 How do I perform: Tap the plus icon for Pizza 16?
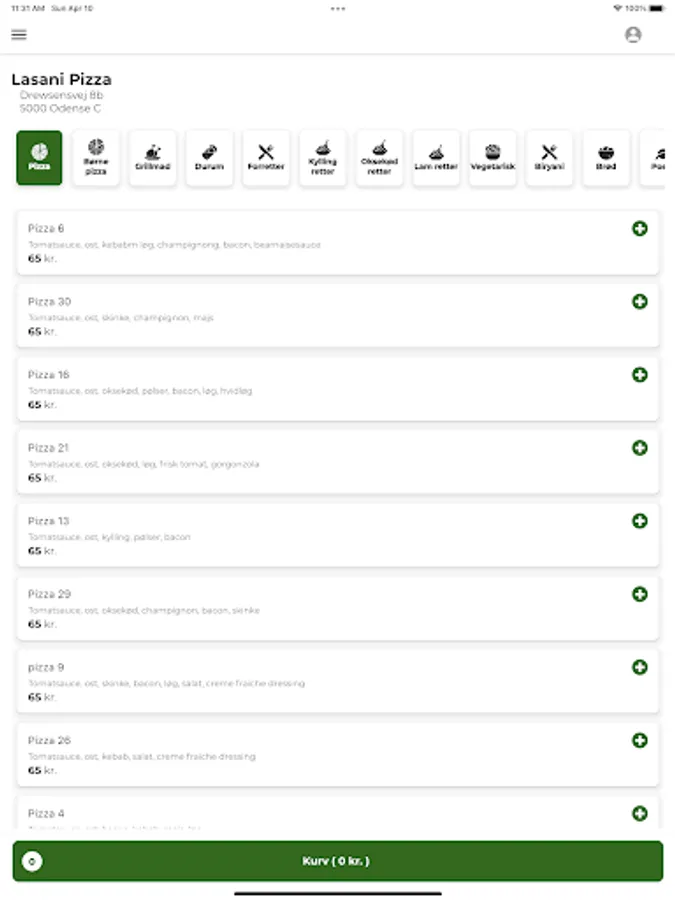tap(640, 375)
